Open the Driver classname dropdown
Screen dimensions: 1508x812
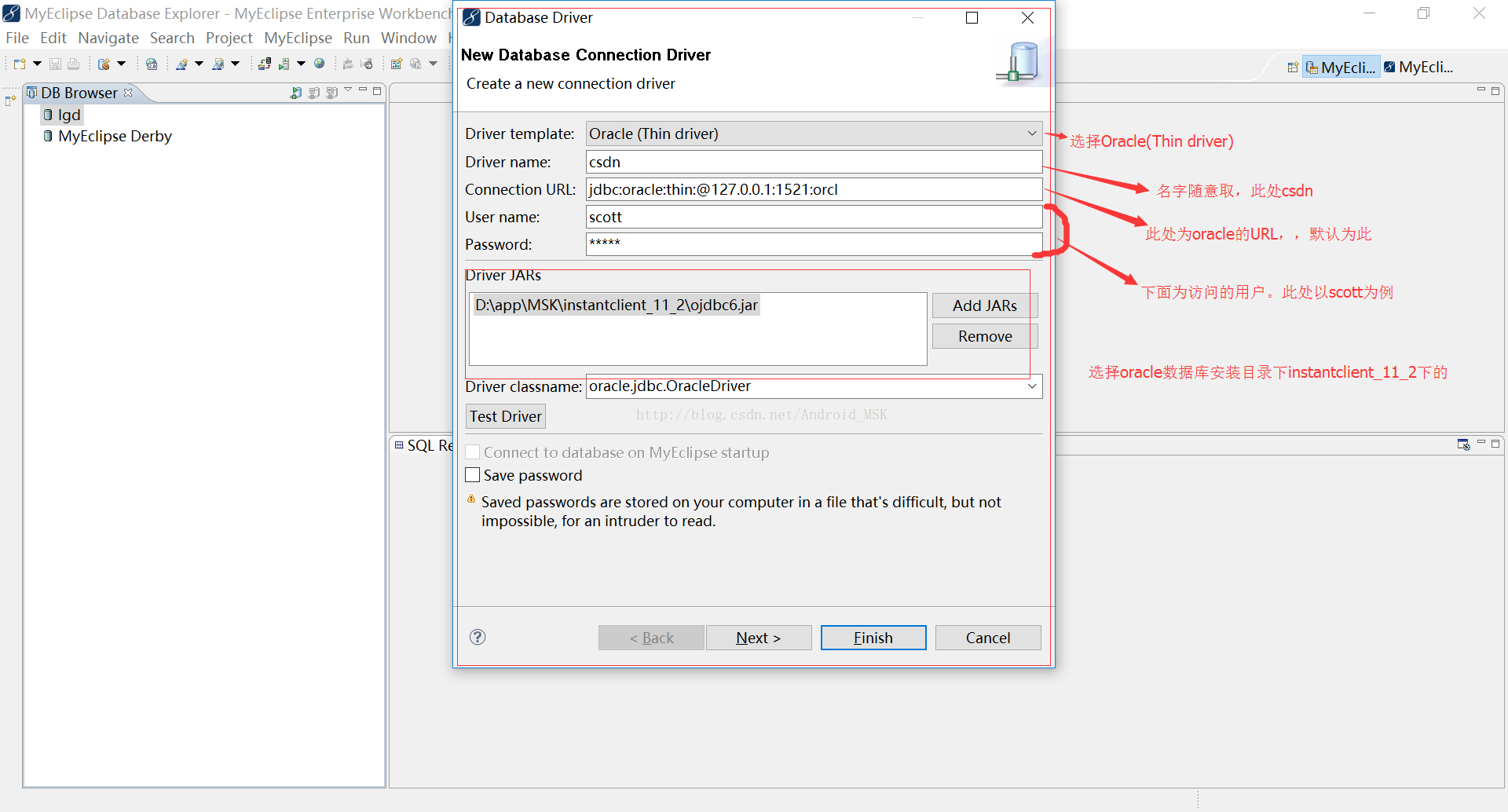click(x=1032, y=386)
